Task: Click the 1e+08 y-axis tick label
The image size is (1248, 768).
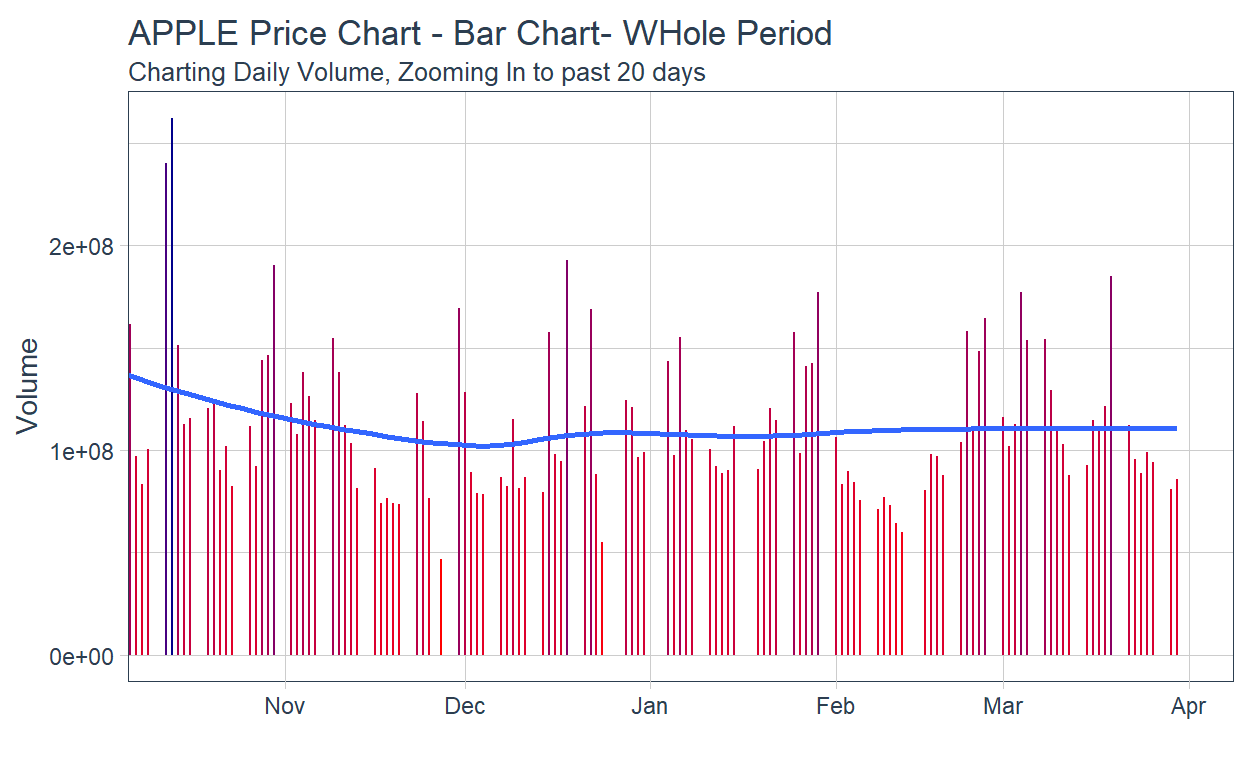Action: point(82,451)
